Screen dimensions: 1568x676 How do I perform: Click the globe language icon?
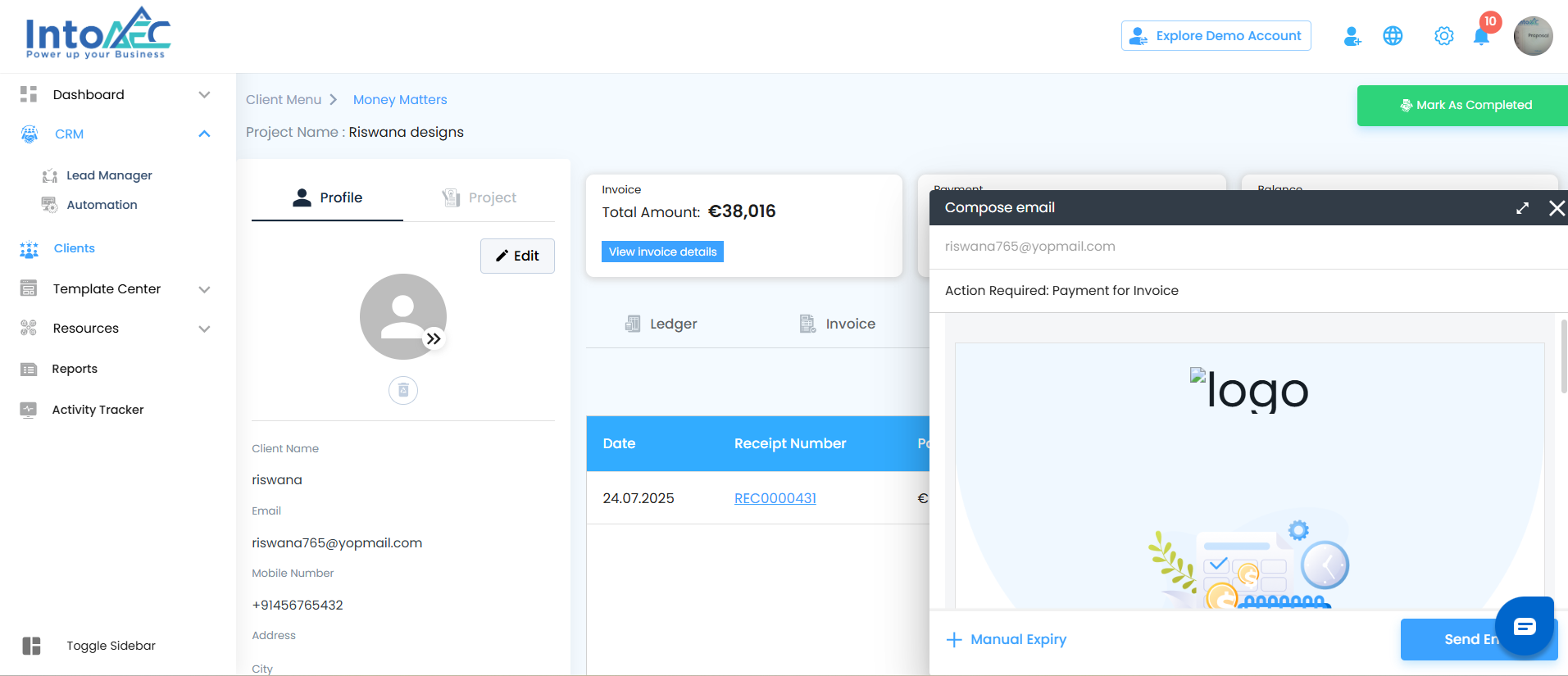tap(1393, 36)
